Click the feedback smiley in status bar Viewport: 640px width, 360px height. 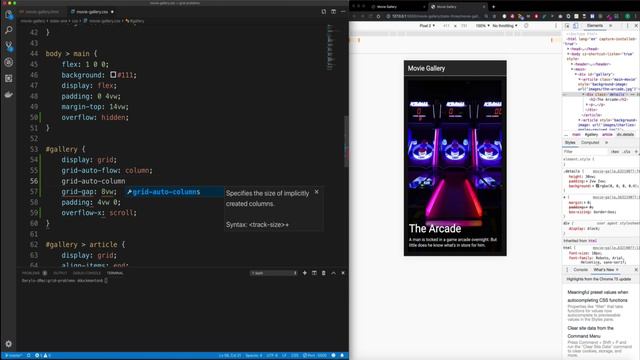[x=333, y=356]
